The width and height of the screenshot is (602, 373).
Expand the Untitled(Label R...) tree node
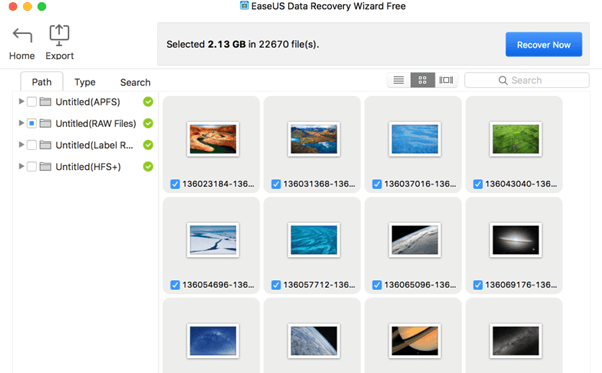(22, 145)
